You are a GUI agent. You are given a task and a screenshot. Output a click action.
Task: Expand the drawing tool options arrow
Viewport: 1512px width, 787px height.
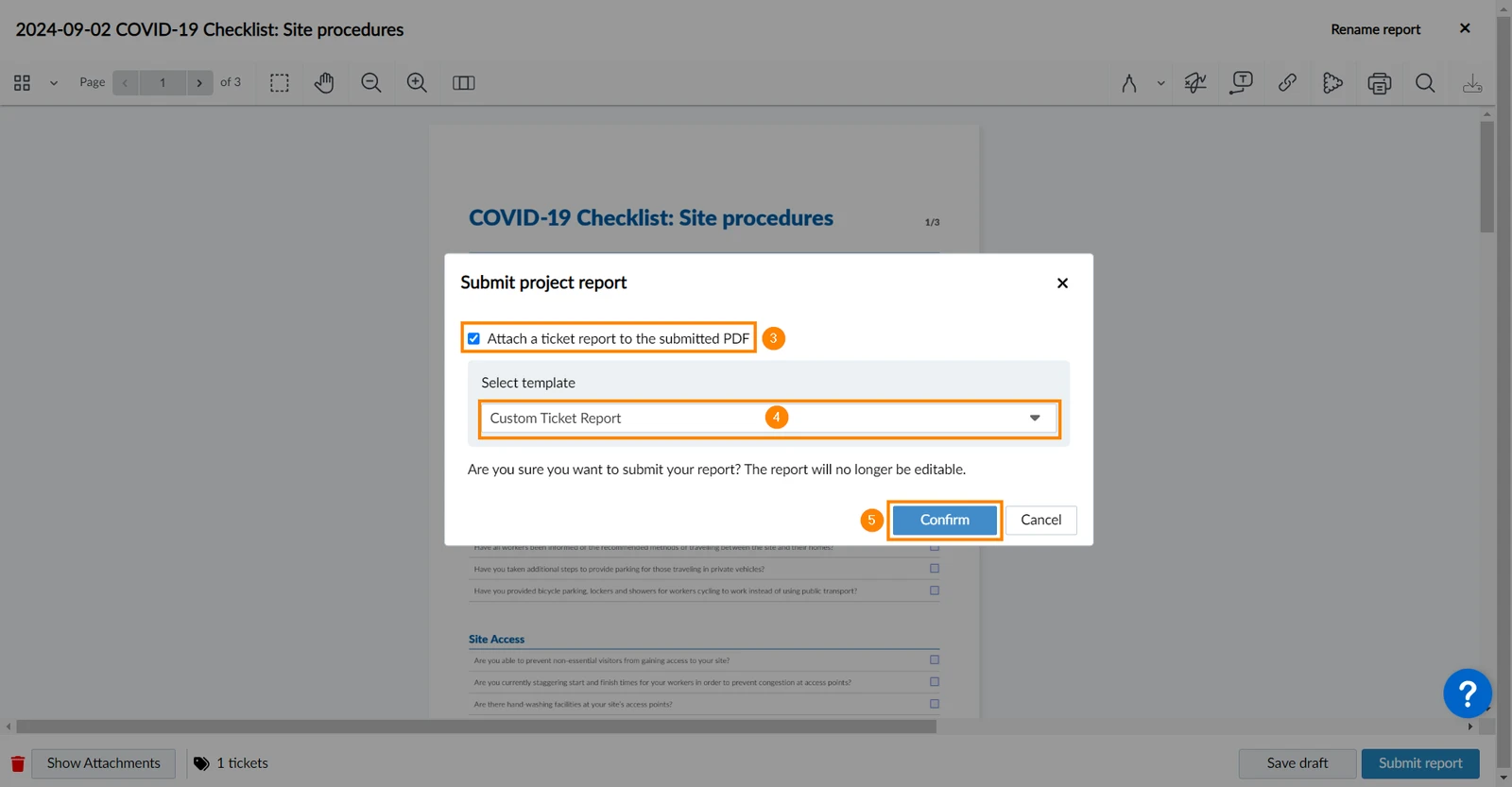pyautogui.click(x=1160, y=83)
